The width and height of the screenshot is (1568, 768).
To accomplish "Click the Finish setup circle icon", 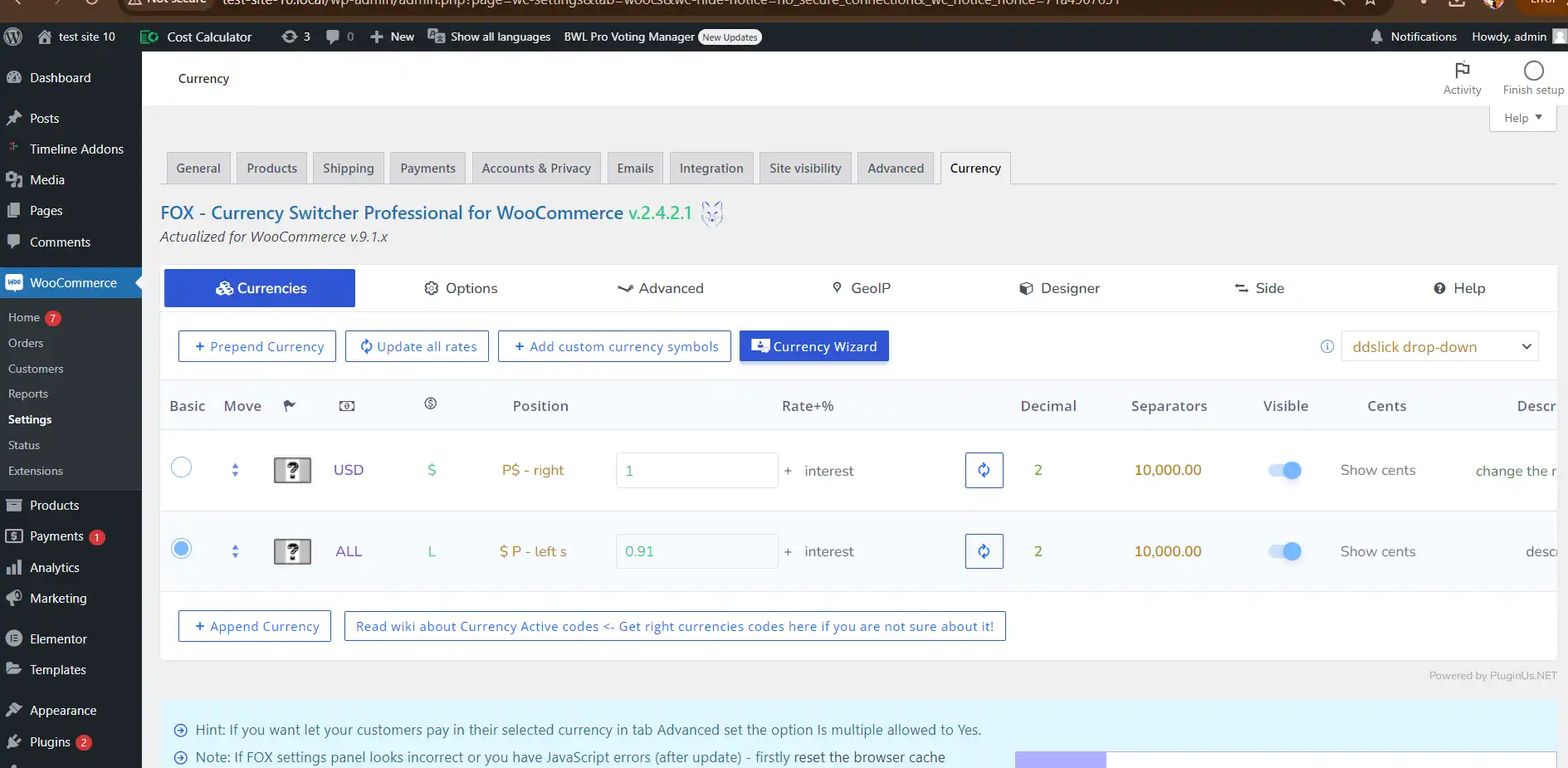I will tap(1533, 71).
